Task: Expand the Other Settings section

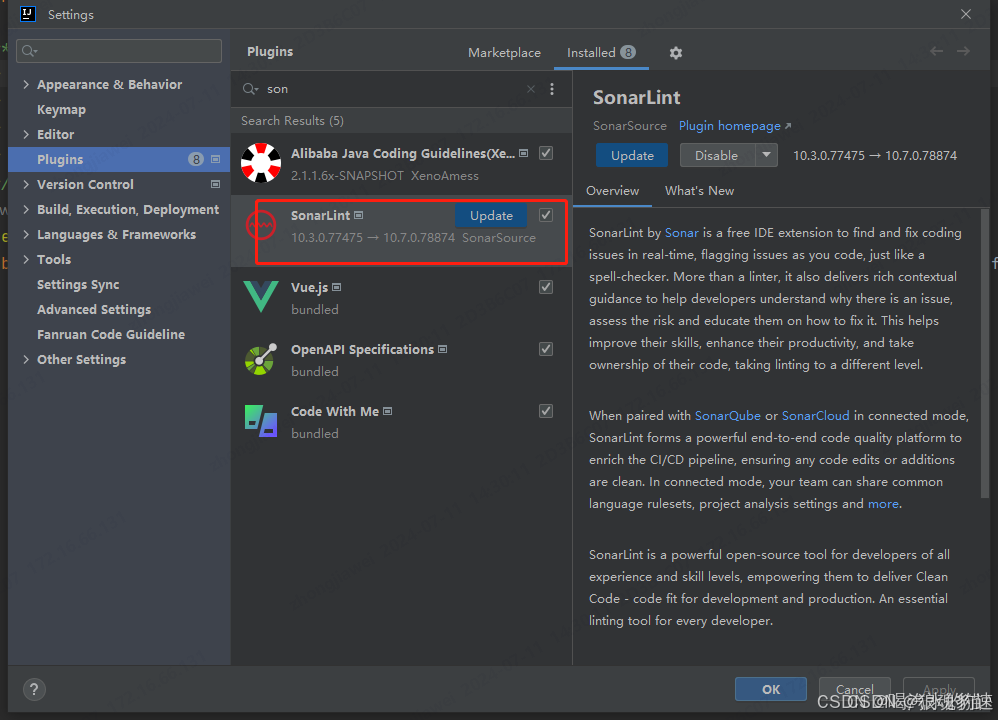Action: click(x=26, y=360)
